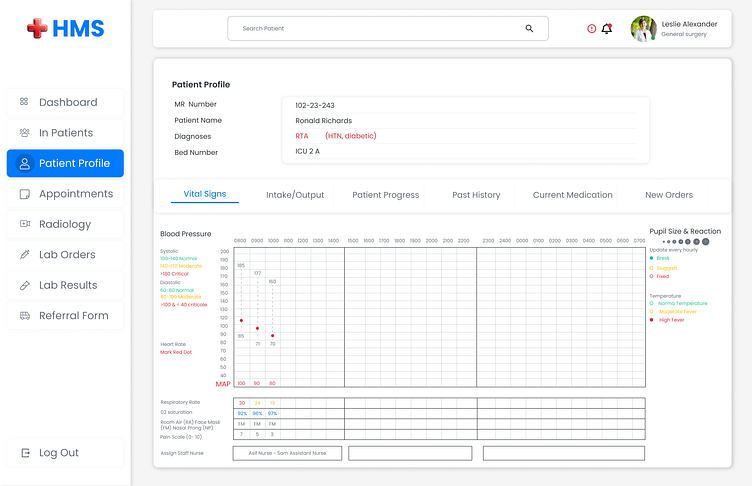Viewport: 752px width, 486px height.
Task: Select the largest pupil size circle
Action: click(705, 242)
